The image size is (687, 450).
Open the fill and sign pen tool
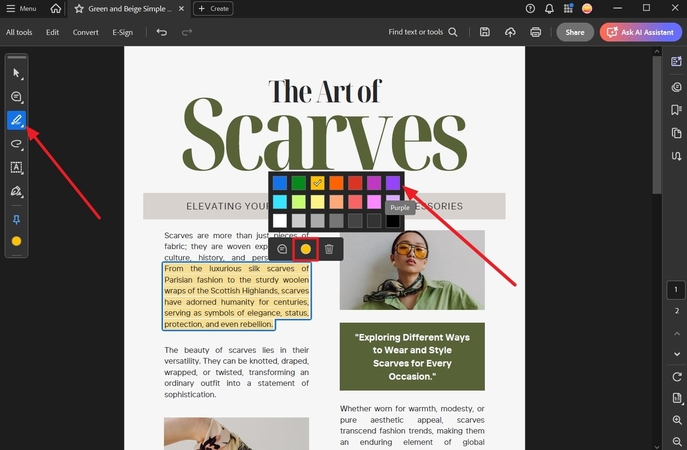click(16, 191)
